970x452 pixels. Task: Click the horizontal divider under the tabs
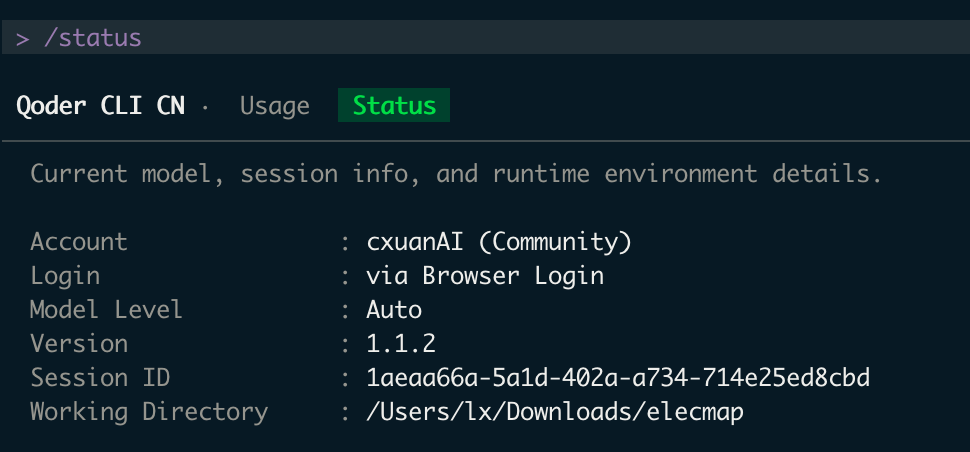486,141
